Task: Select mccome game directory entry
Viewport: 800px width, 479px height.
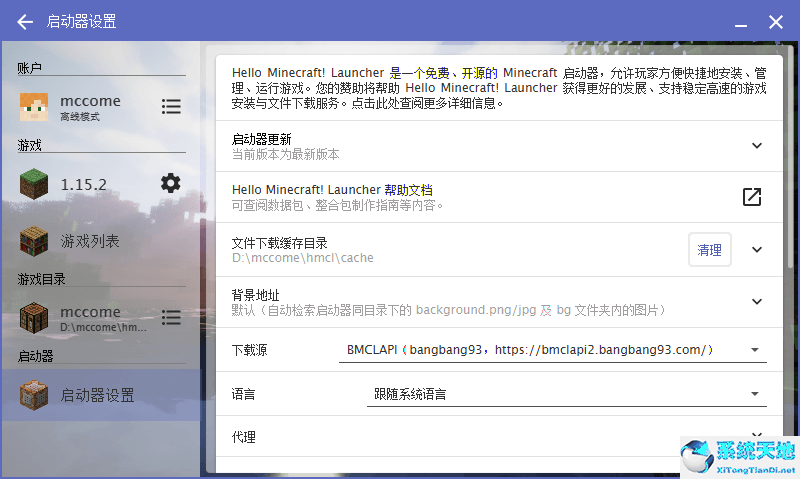Action: pyautogui.click(x=101, y=317)
